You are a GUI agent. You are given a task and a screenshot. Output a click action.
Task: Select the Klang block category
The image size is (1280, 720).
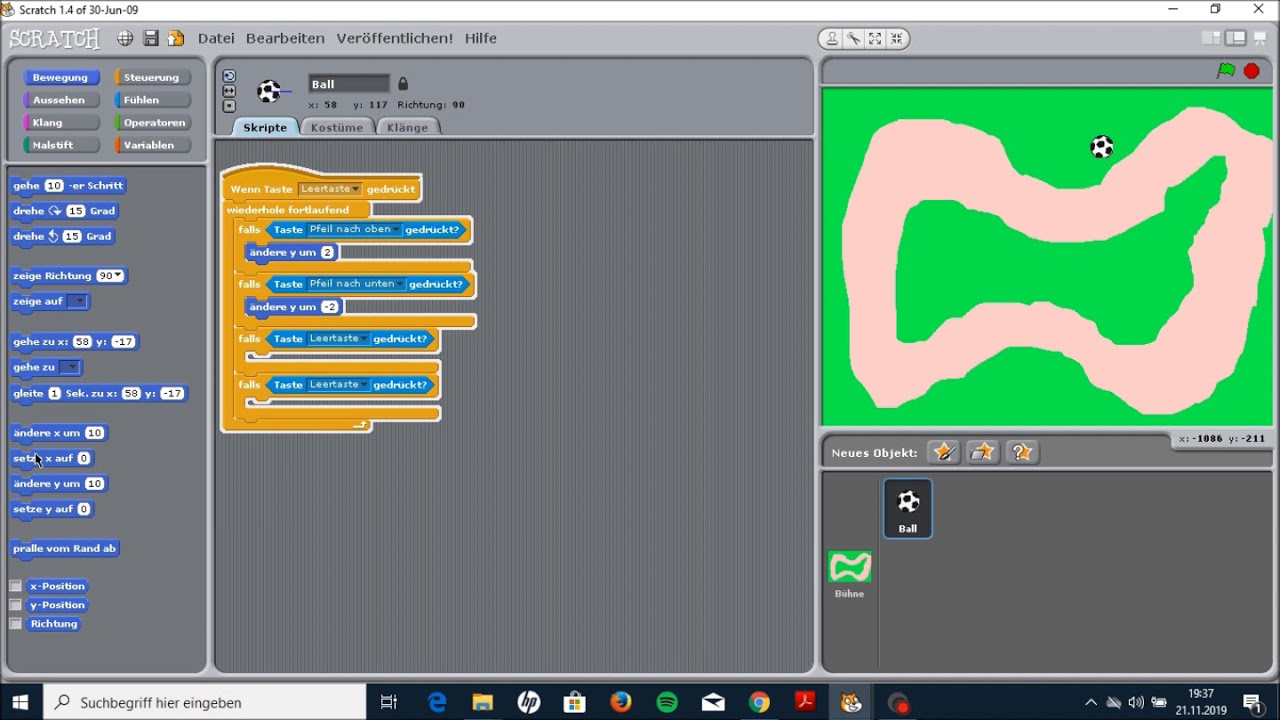pos(60,123)
